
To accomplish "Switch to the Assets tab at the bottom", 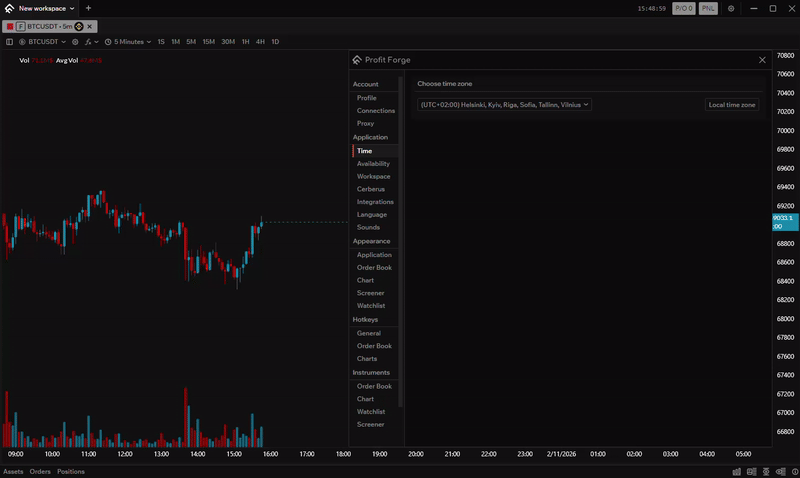I will (x=13, y=472).
